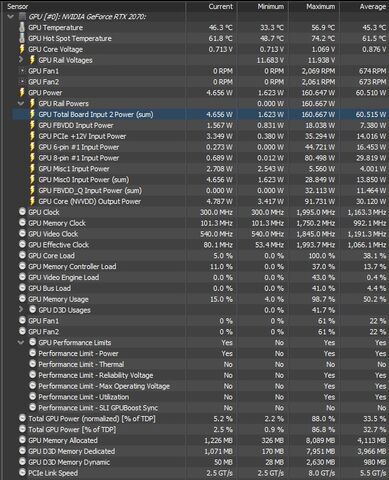Select Performance Limit - Reliability Voltage label

click(96, 375)
